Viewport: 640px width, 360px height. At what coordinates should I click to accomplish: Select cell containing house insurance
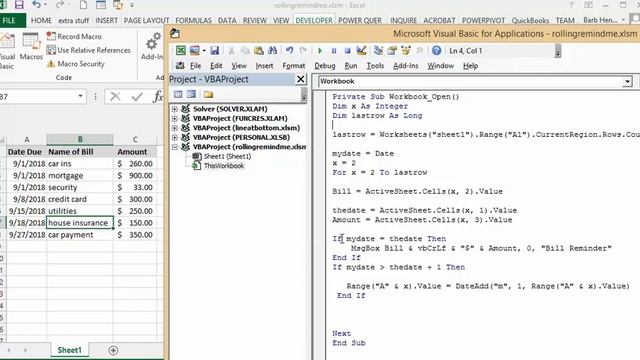[80, 223]
